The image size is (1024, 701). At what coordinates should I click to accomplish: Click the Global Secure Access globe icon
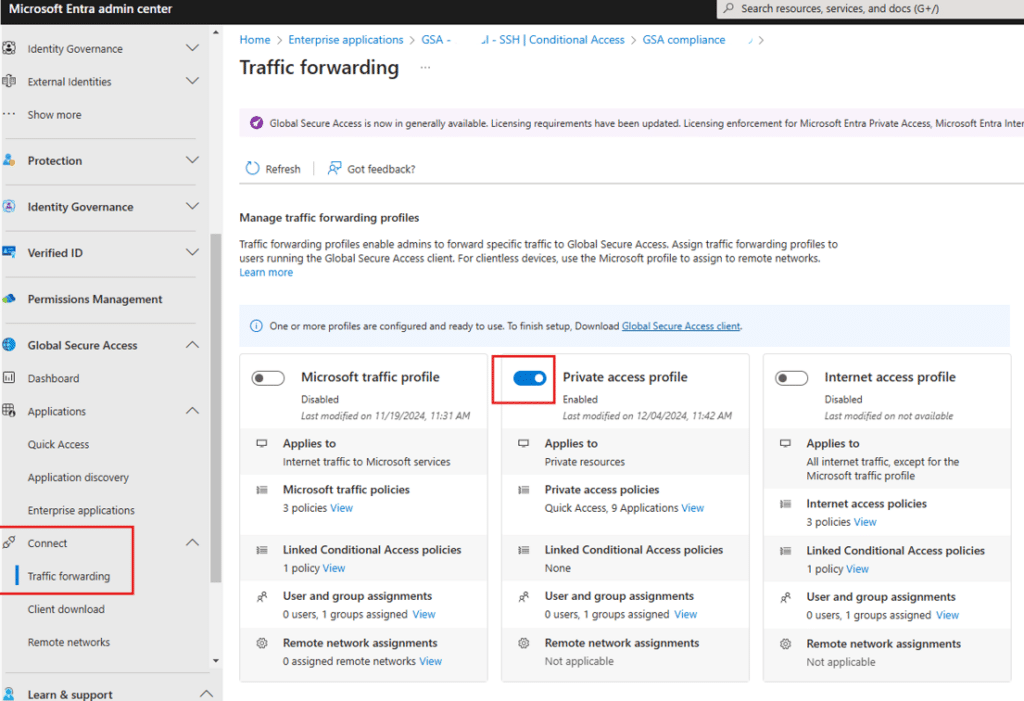[x=9, y=345]
